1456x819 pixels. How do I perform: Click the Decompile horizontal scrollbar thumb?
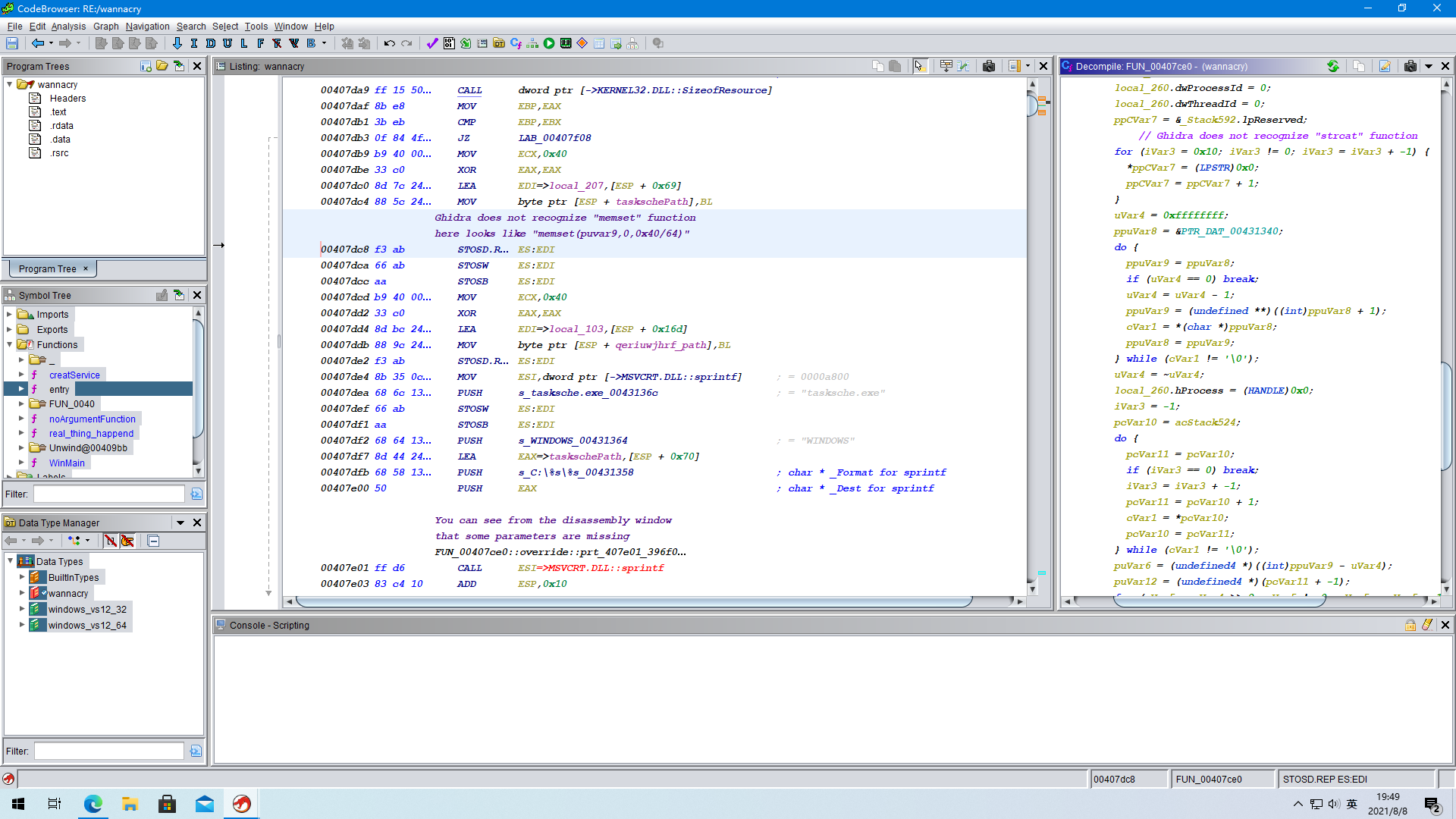pos(1219,601)
